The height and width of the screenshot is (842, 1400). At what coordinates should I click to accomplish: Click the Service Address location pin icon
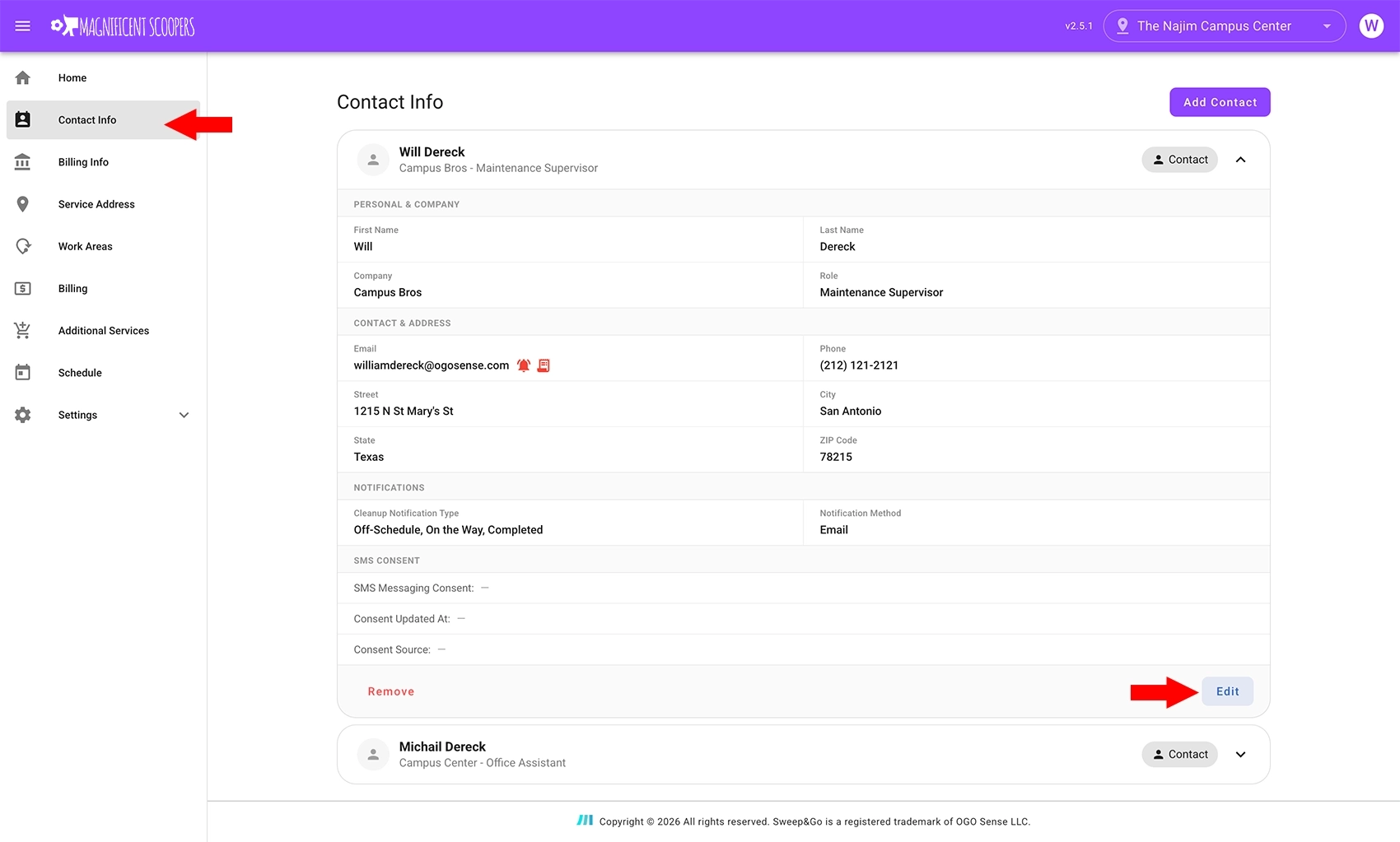tap(22, 203)
